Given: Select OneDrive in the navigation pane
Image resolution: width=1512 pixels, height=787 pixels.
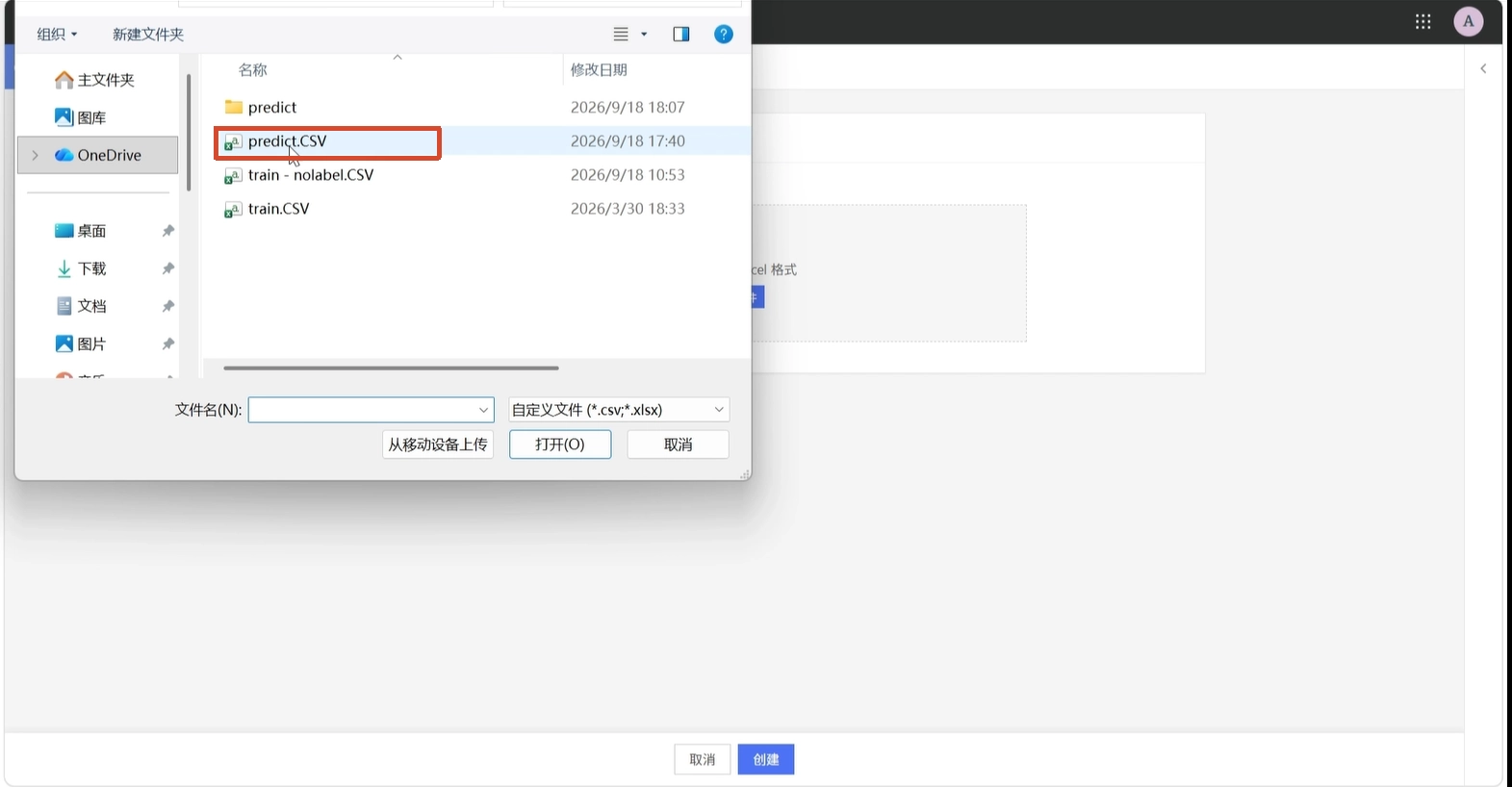Looking at the screenshot, I should [x=98, y=155].
